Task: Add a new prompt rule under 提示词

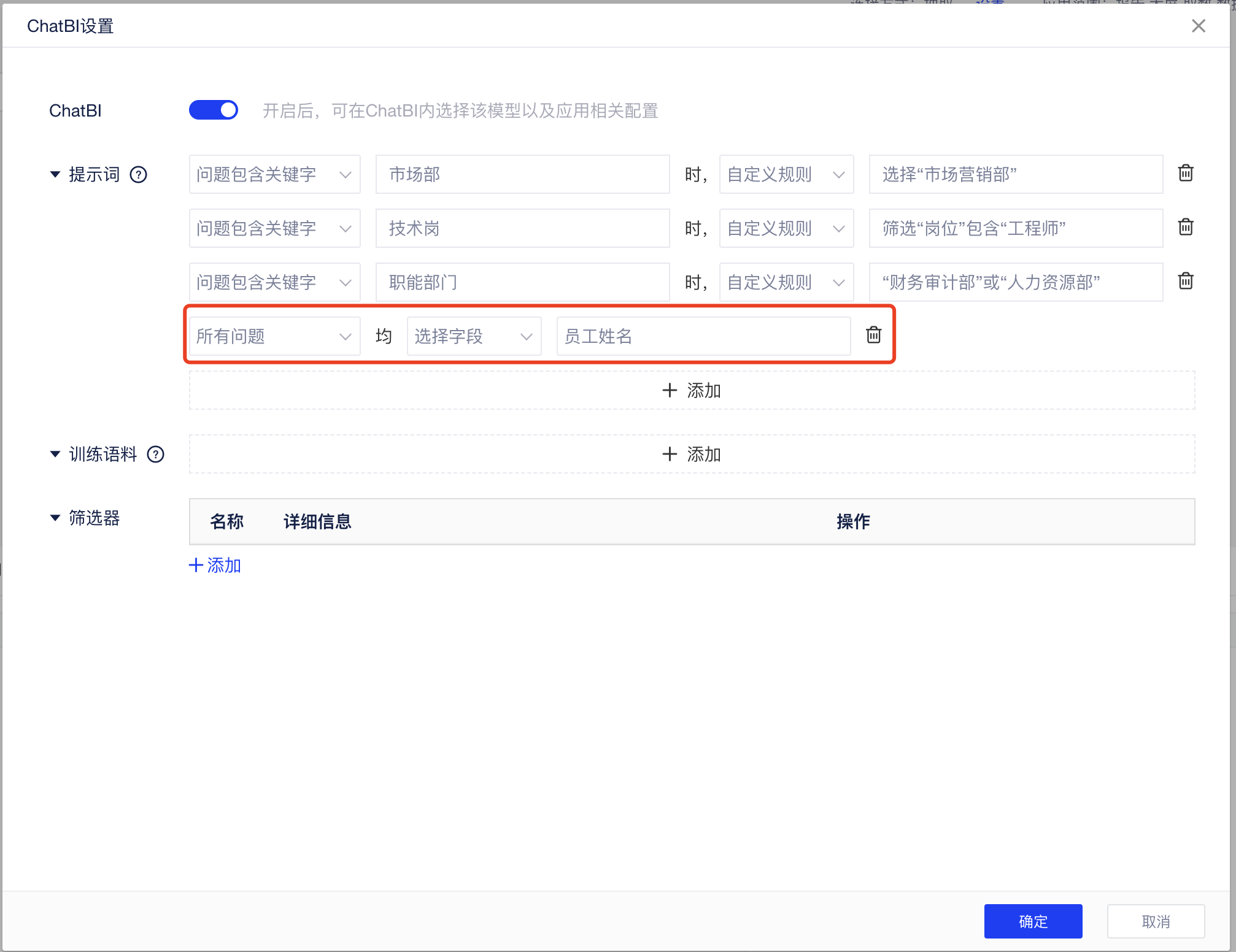Action: click(x=691, y=391)
